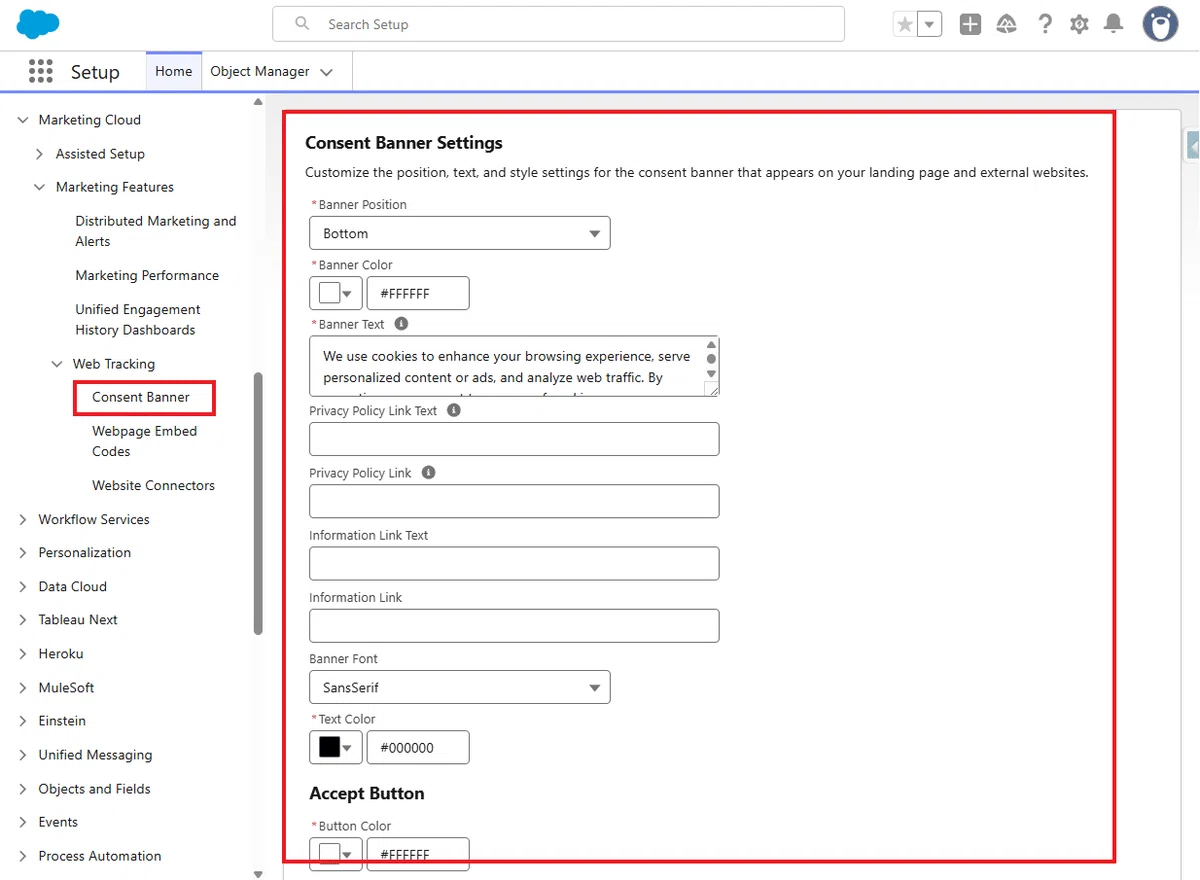Switch to the Home tab
This screenshot has height=880, width=1200.
click(x=174, y=71)
